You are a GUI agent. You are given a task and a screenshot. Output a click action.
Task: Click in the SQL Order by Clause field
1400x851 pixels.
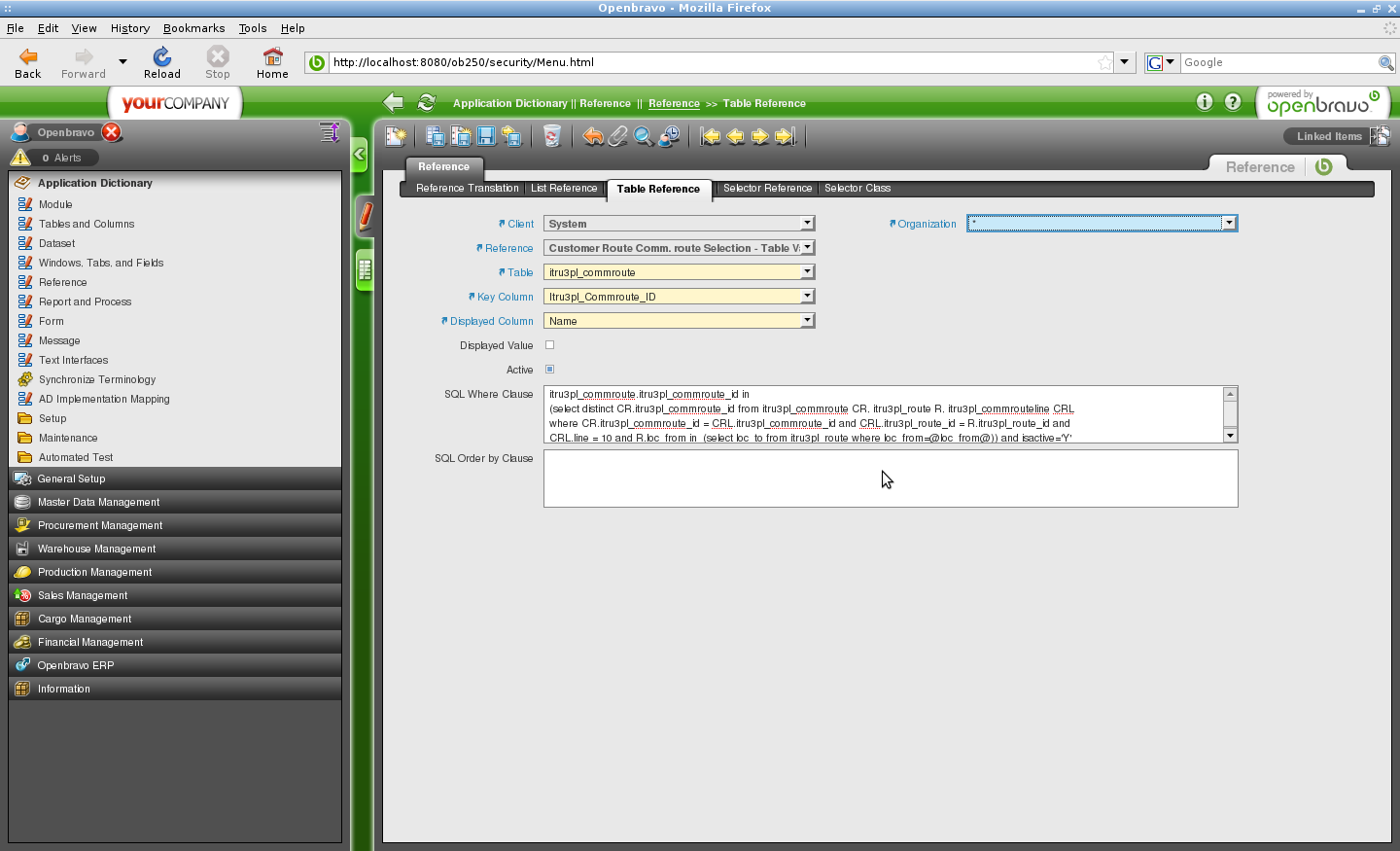click(x=890, y=479)
